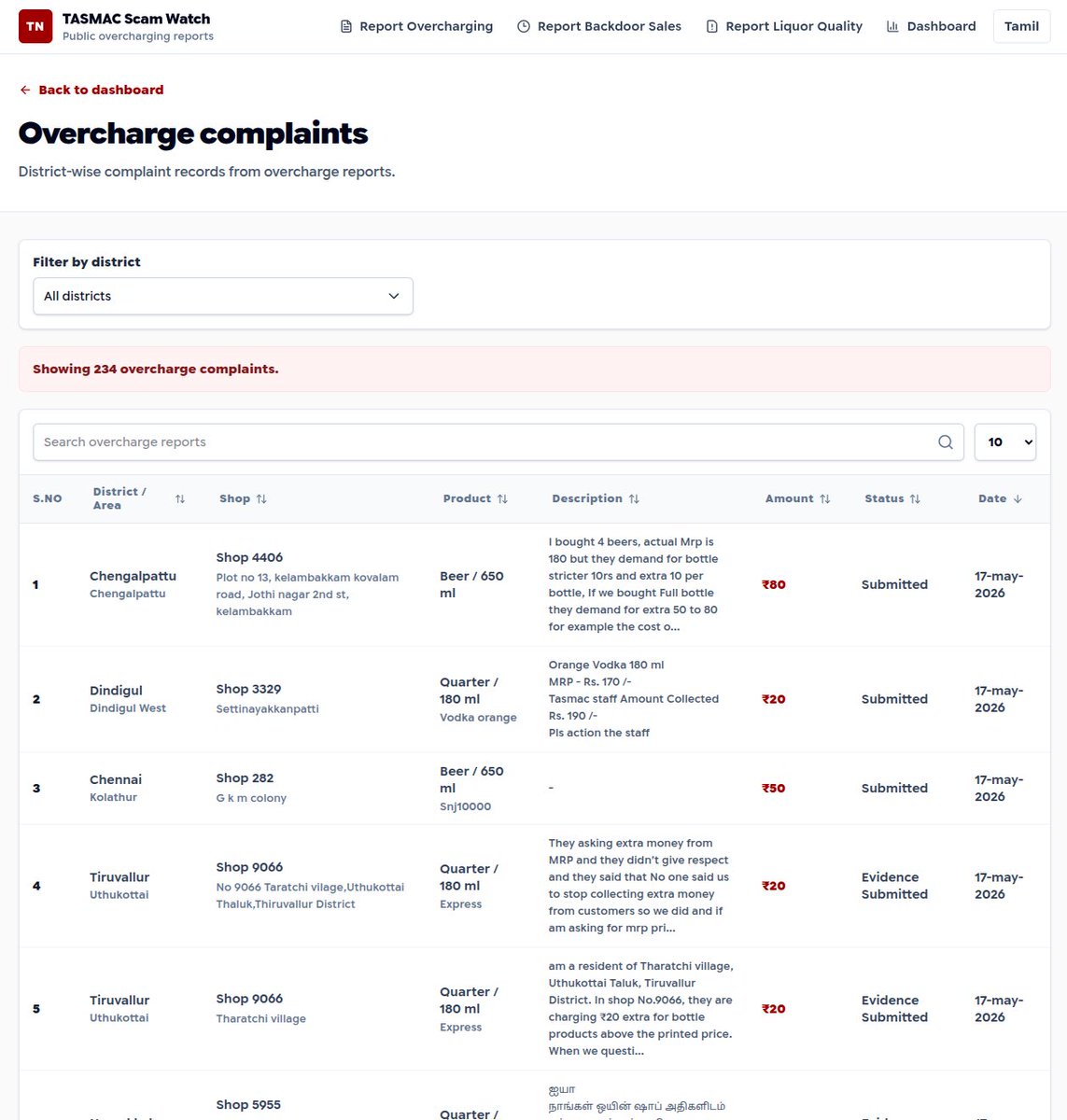Click the TN logo icon
The width and height of the screenshot is (1067, 1120).
click(x=35, y=26)
